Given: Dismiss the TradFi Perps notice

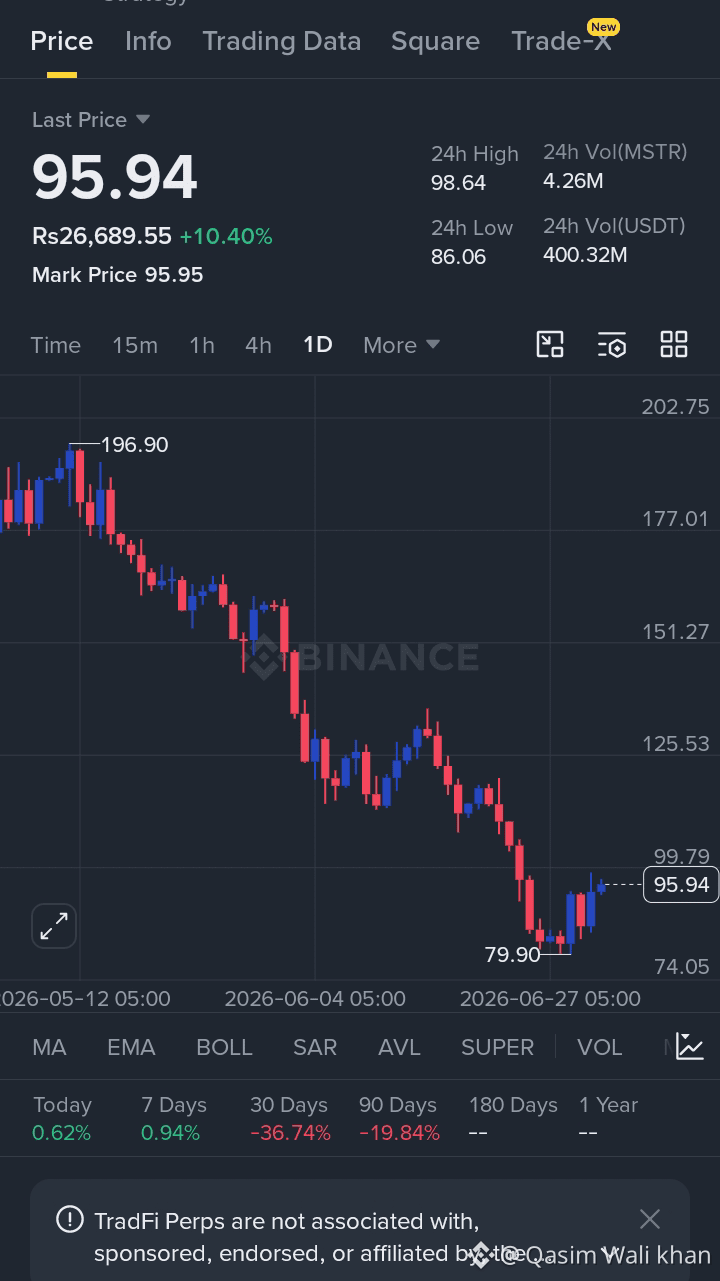Looking at the screenshot, I should (x=650, y=1219).
